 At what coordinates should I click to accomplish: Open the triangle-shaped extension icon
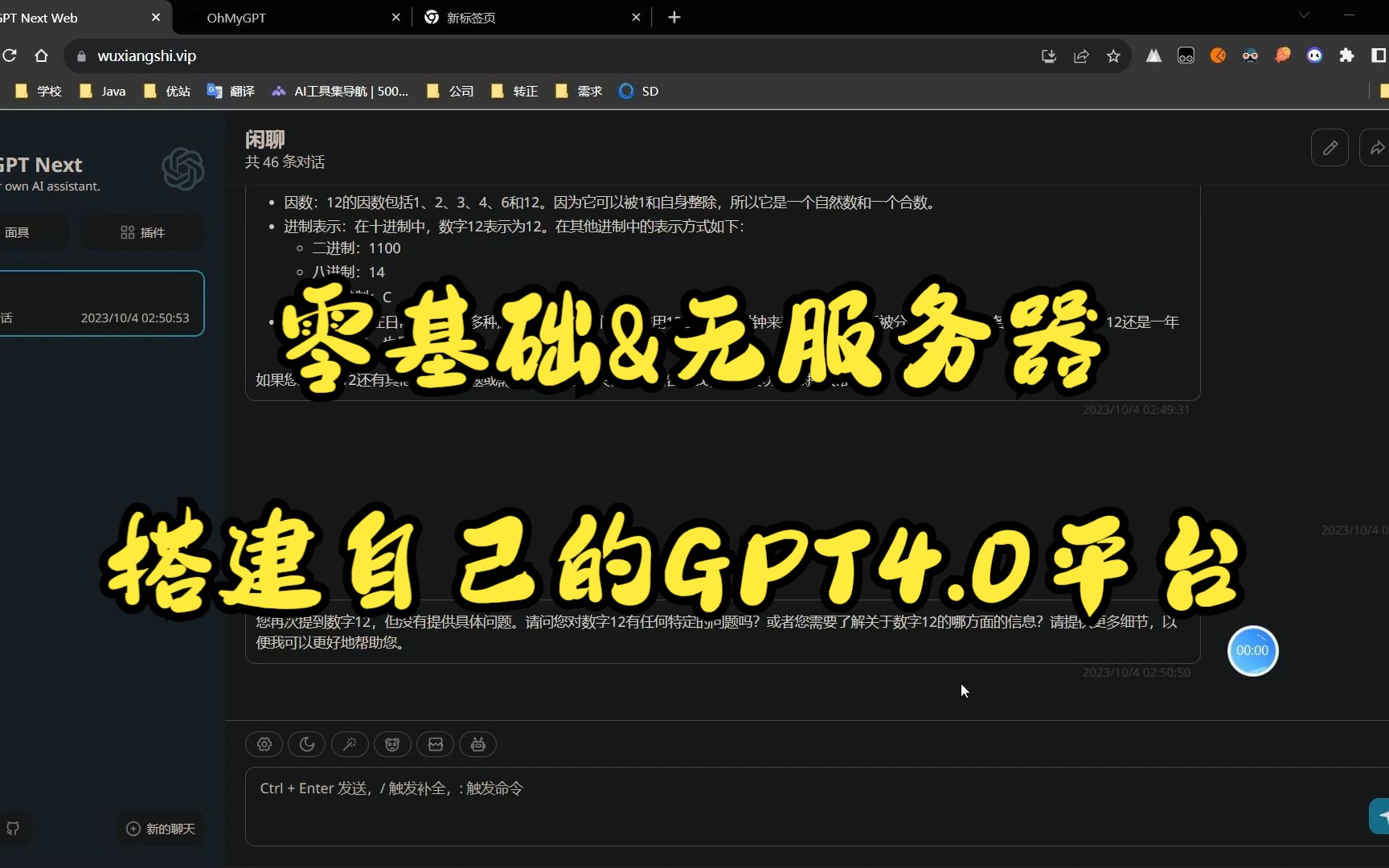(x=1153, y=55)
